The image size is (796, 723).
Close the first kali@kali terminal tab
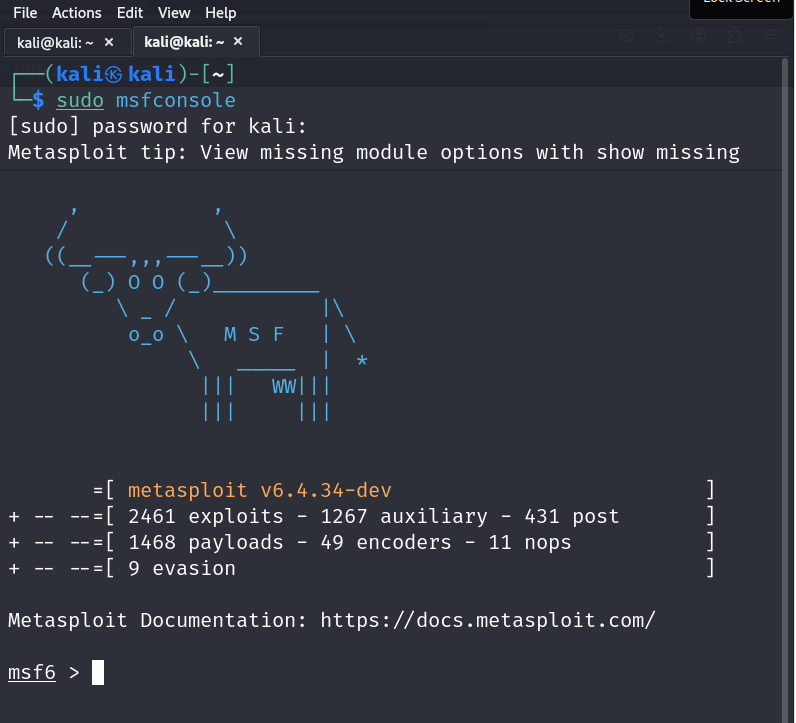point(109,42)
